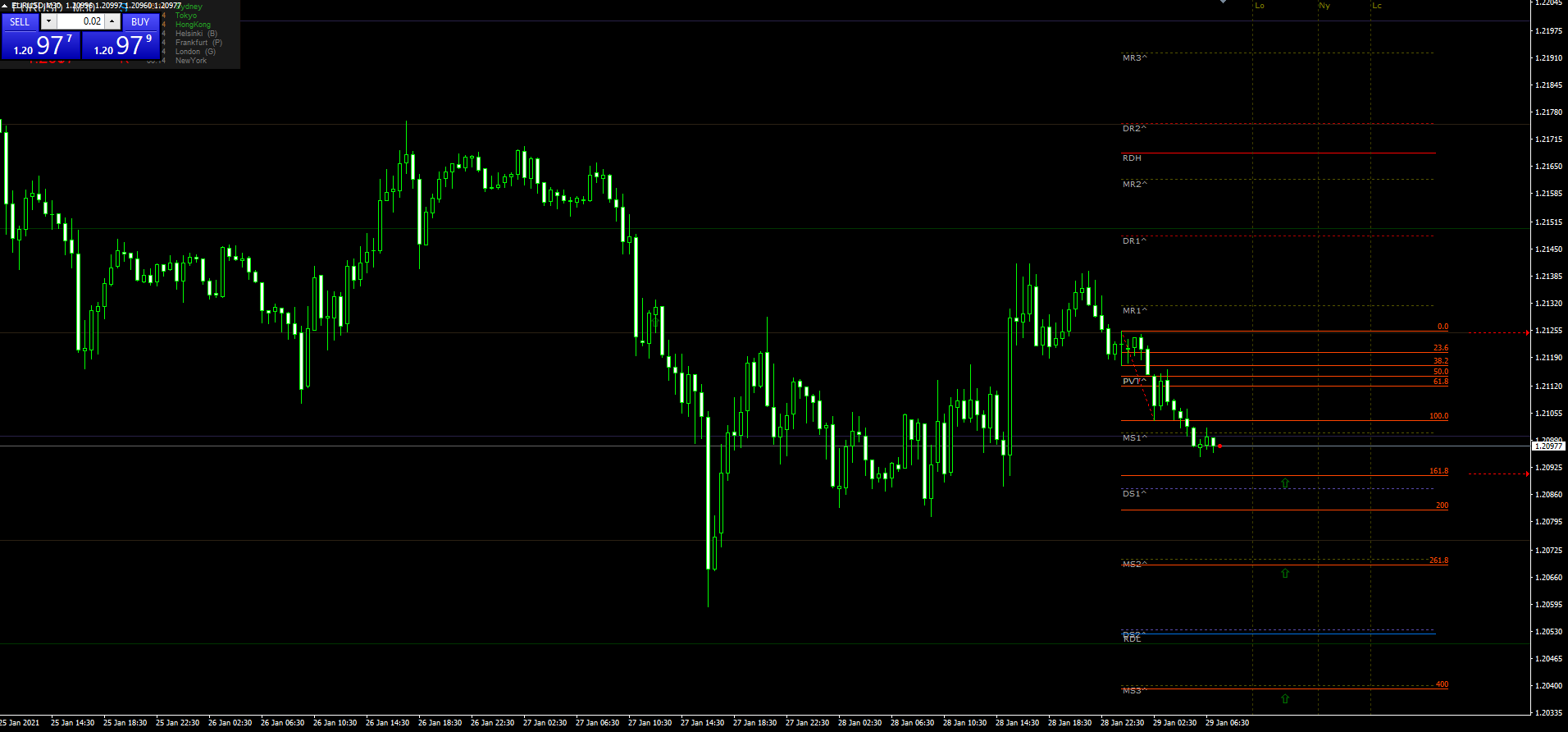Click the Fibonacci 0.0 level label
1568x732 pixels.
pyautogui.click(x=1443, y=327)
